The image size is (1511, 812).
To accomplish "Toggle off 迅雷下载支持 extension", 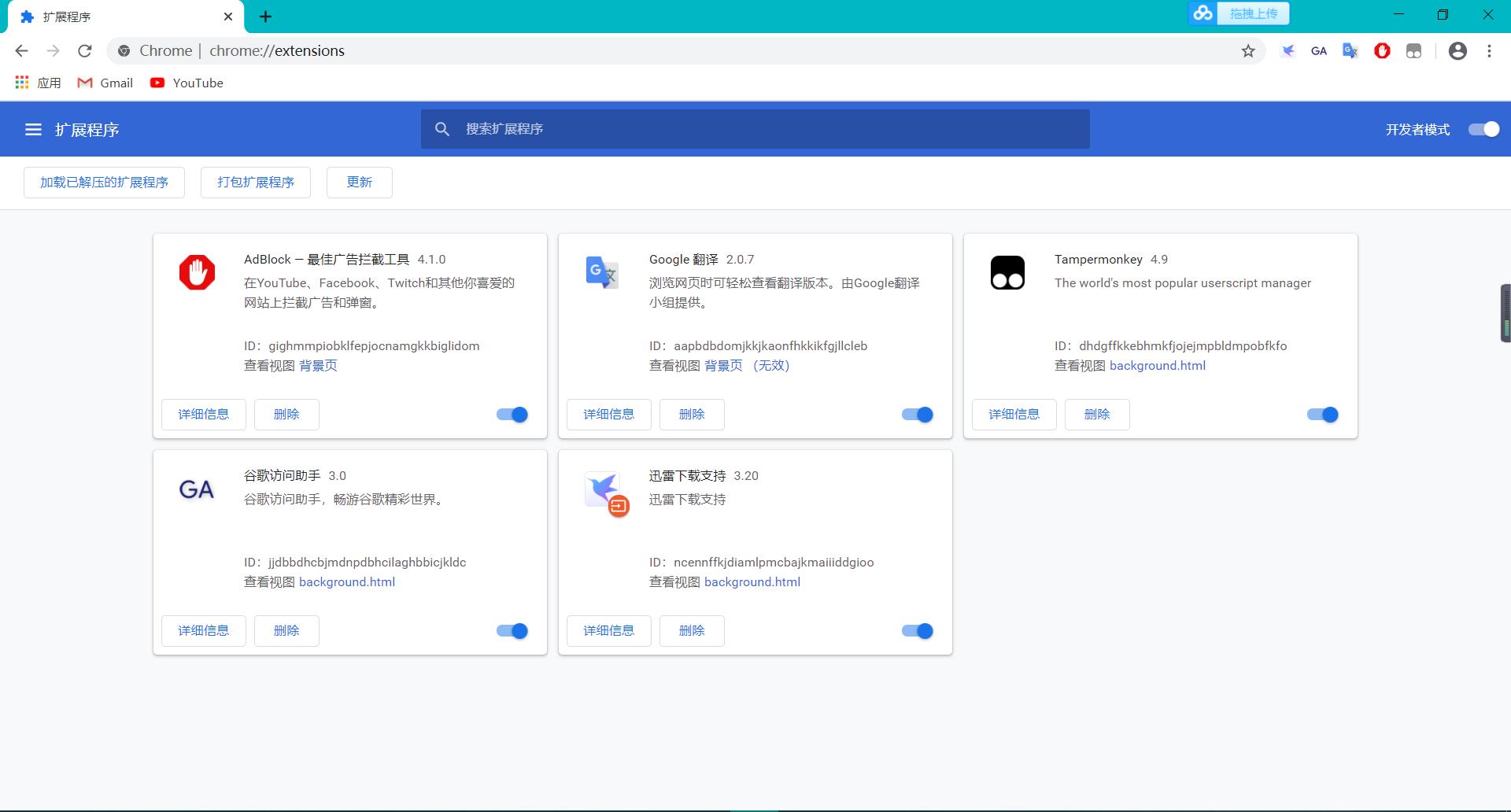I will coord(917,631).
